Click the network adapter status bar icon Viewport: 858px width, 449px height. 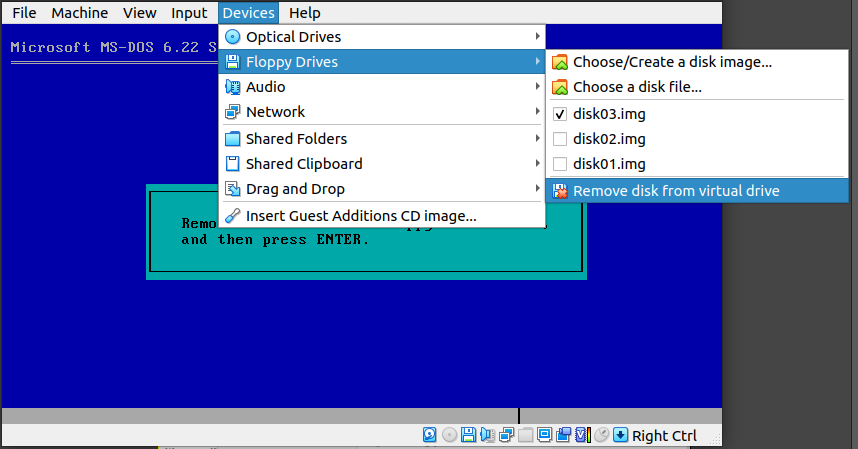[506, 435]
